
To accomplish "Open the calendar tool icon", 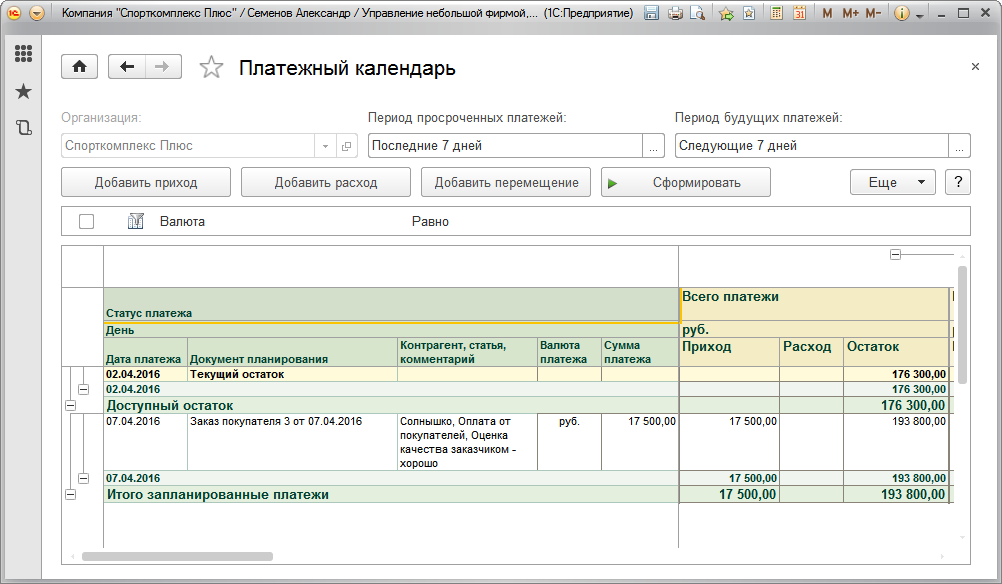I will pyautogui.click(x=799, y=14).
